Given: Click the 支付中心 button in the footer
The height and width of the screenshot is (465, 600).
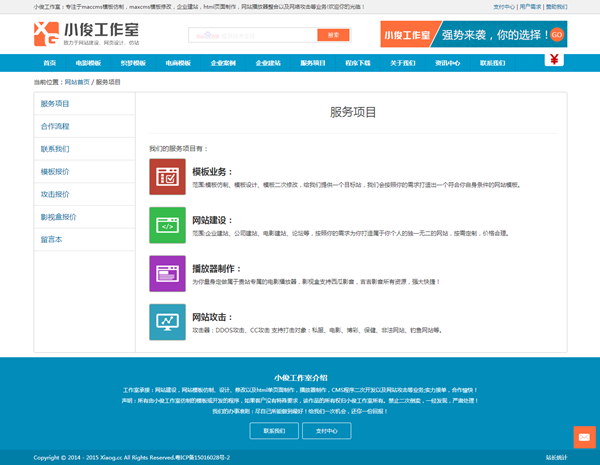Looking at the screenshot, I should coord(327,431).
